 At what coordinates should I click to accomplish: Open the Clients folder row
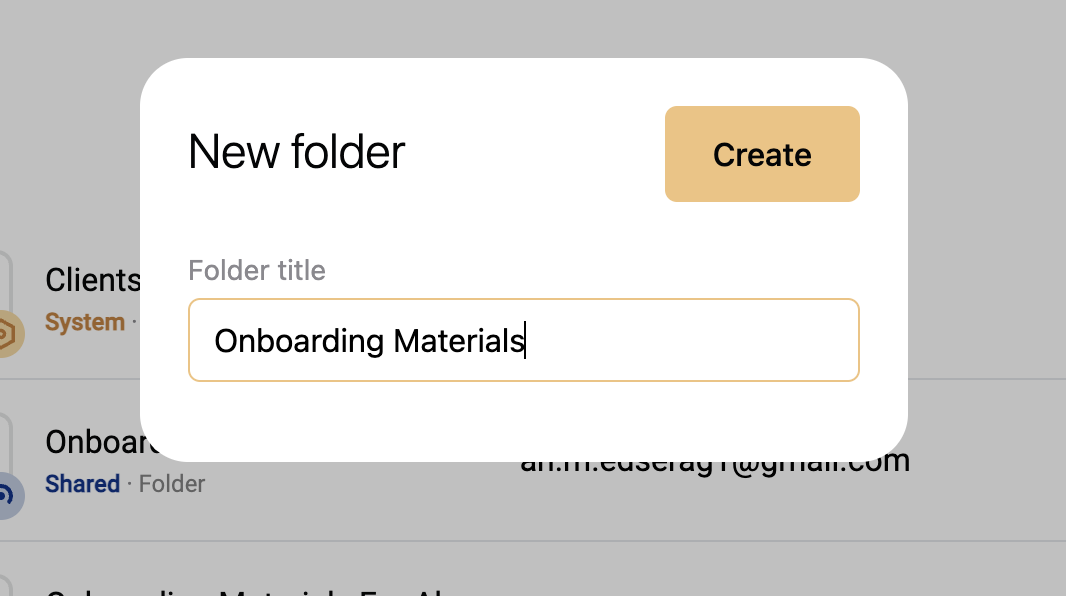(x=70, y=299)
